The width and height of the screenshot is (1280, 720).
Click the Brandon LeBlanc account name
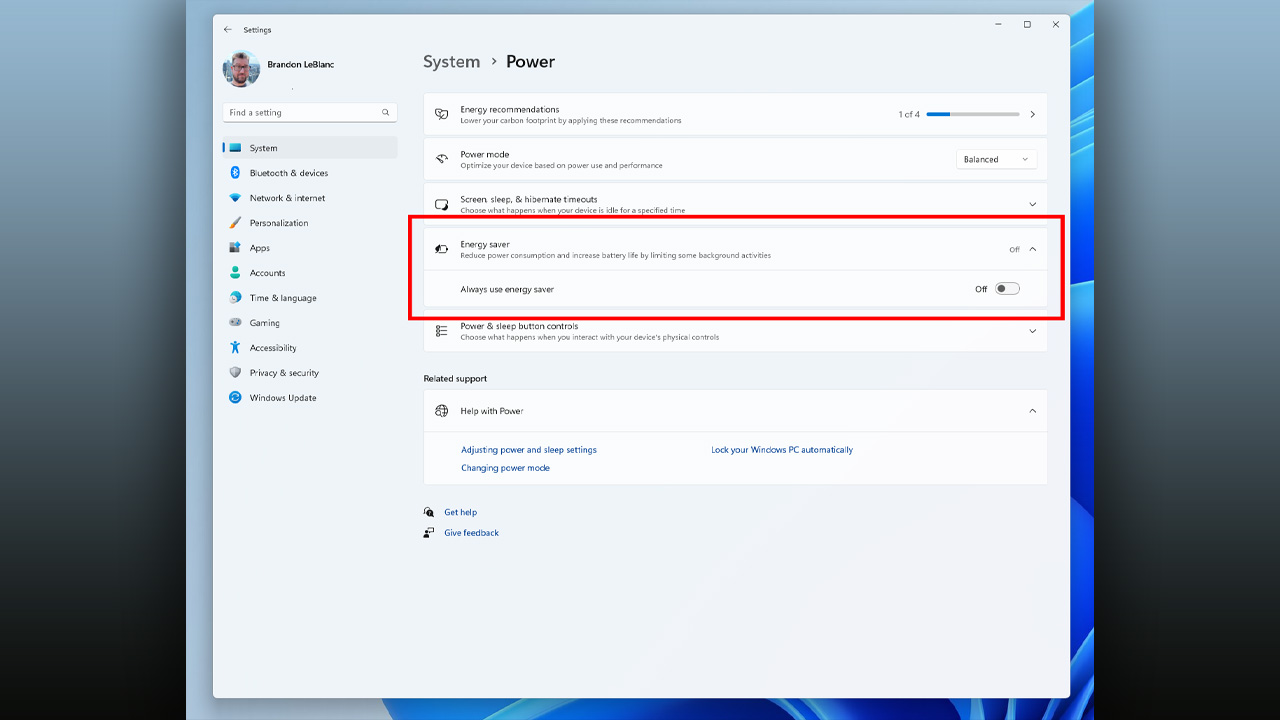pos(301,64)
